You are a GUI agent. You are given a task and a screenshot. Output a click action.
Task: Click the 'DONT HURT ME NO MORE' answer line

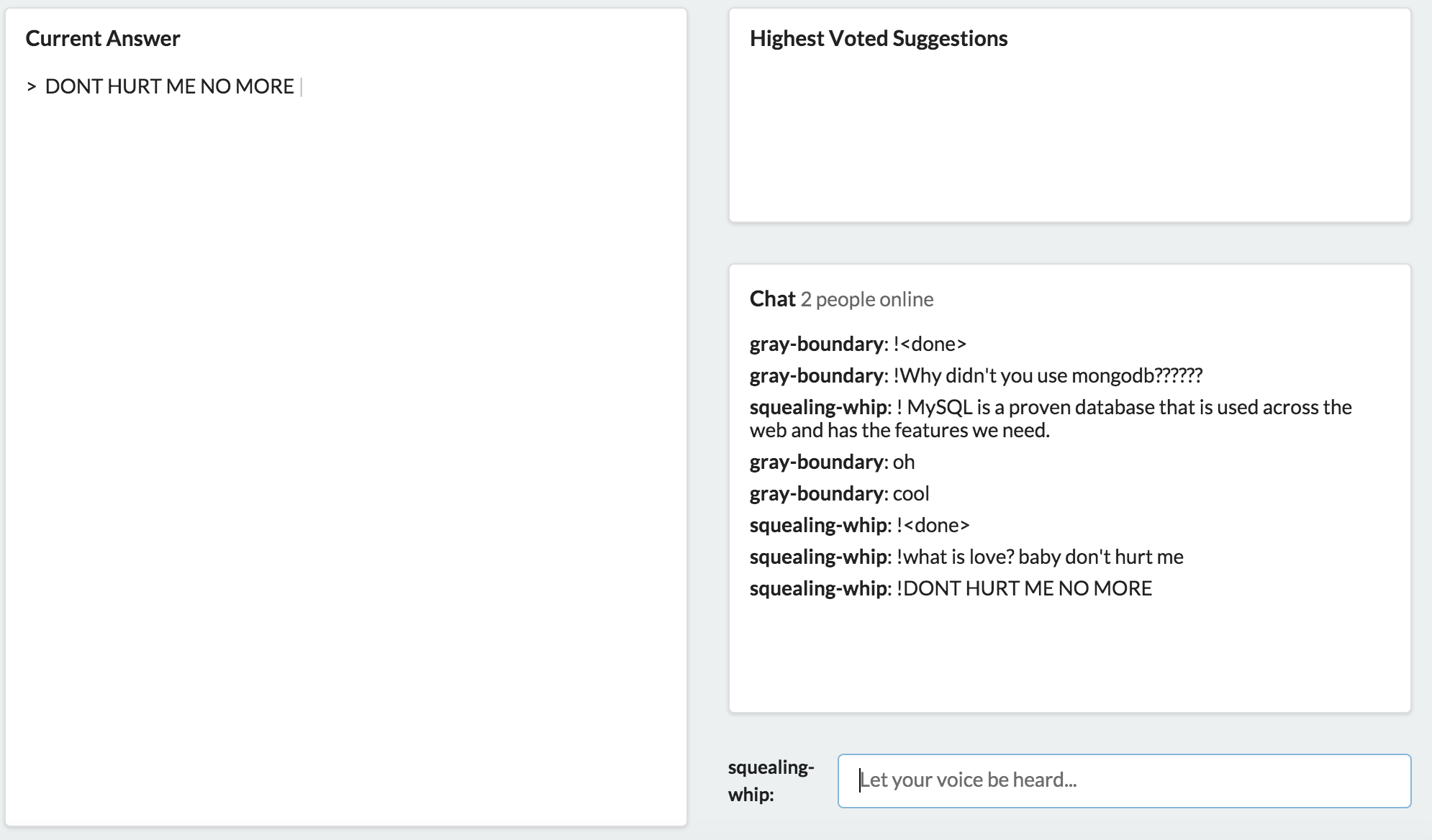click(x=169, y=86)
